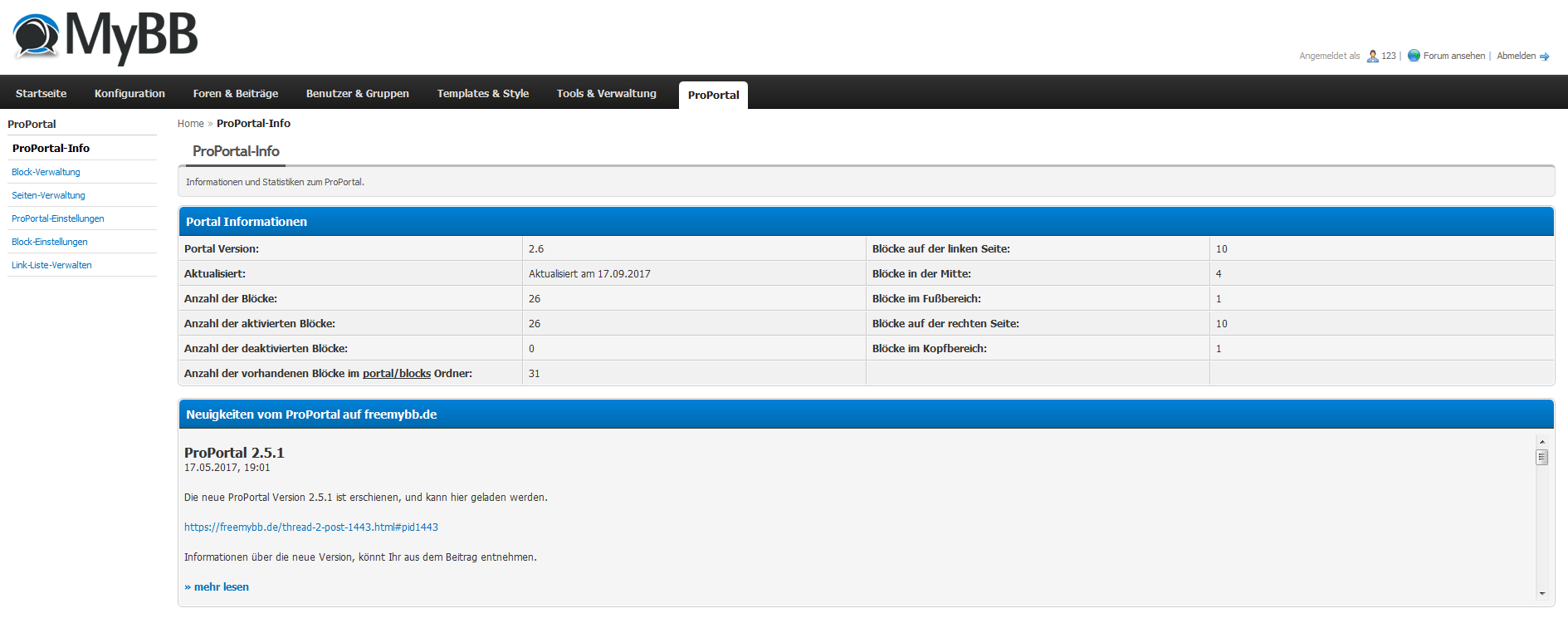Click the 'Blöcke auf der linken Seite:' label
The image size is (1568, 628).
pyautogui.click(x=941, y=248)
